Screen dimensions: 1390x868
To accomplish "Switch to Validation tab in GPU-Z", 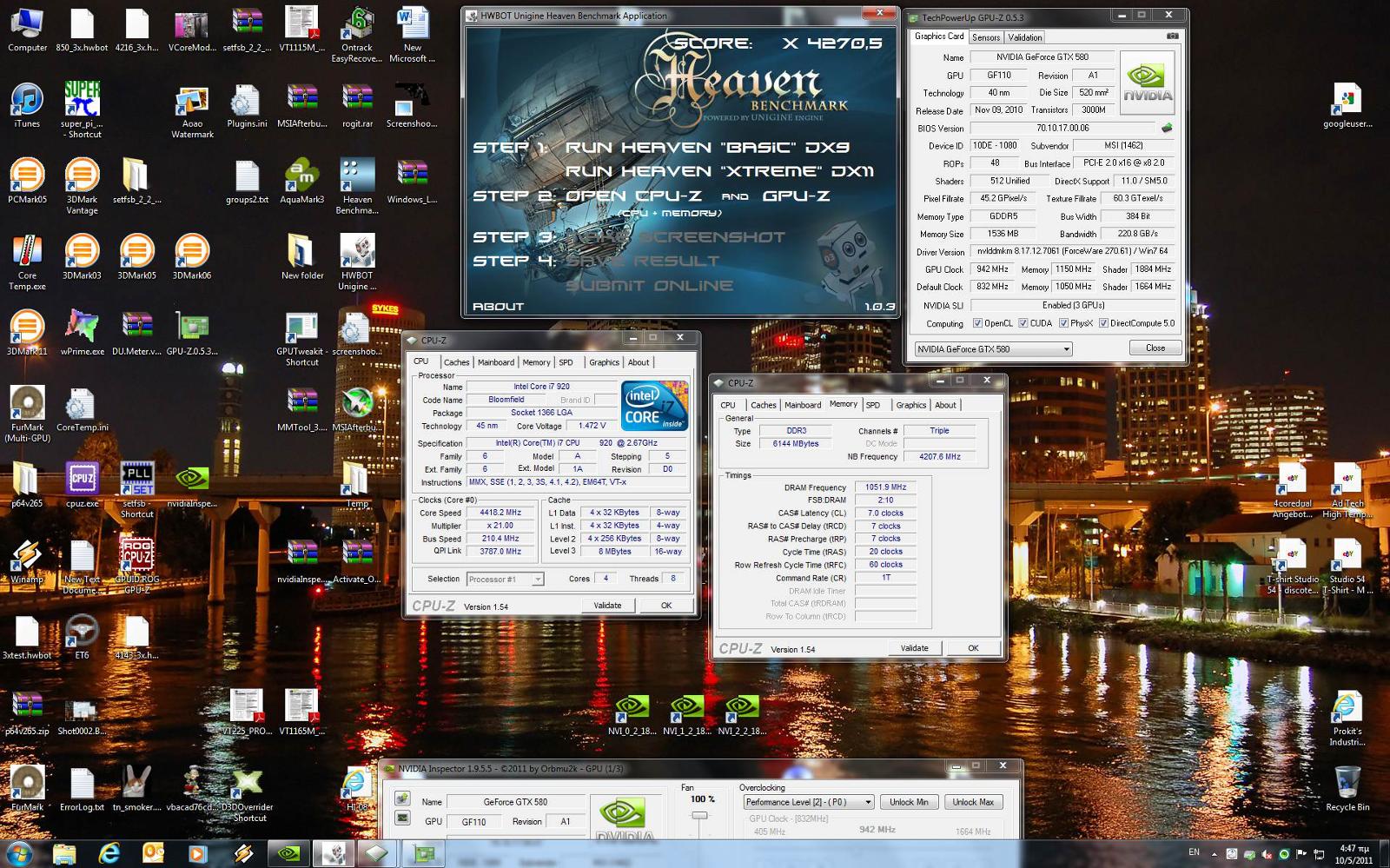I will (x=1025, y=37).
